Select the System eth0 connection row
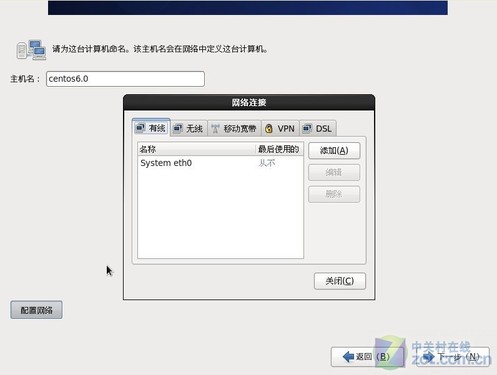The width and height of the screenshot is (497, 375). 220,163
